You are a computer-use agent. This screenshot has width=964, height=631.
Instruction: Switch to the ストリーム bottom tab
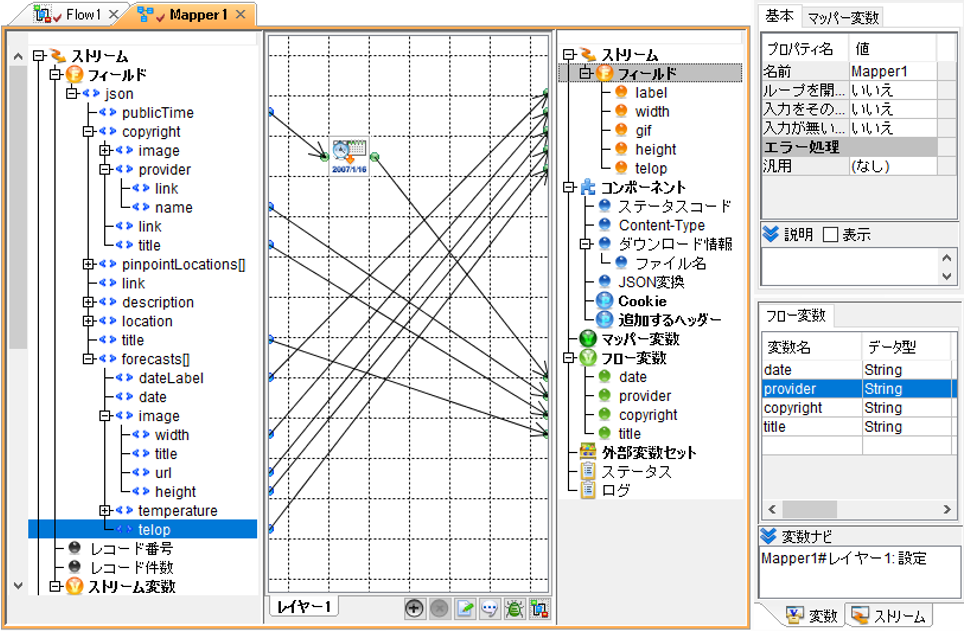[889, 615]
